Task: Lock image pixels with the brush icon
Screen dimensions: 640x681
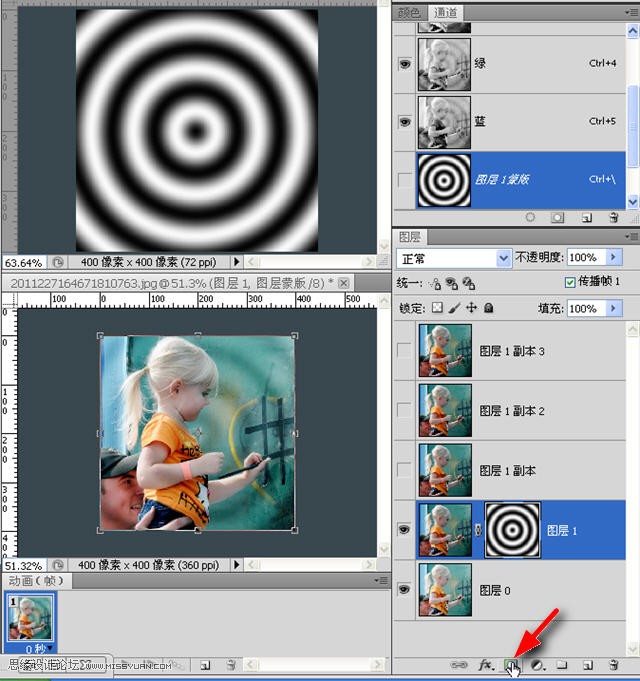Action: pos(455,308)
